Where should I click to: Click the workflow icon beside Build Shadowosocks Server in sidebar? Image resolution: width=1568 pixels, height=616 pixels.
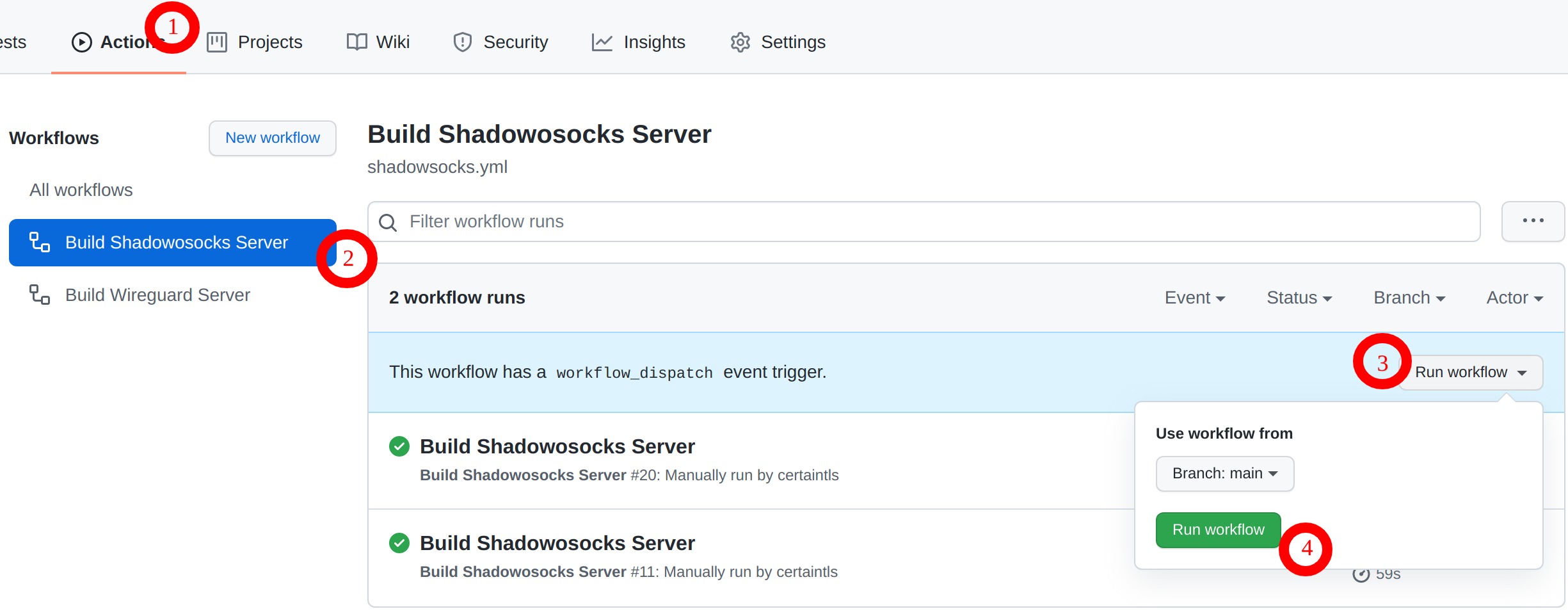[40, 242]
